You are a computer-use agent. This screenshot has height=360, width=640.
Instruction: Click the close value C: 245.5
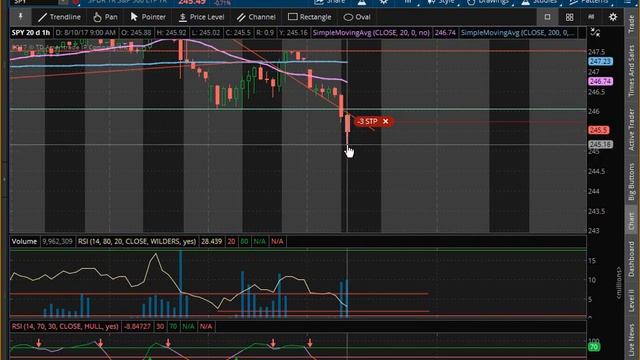tap(238, 32)
